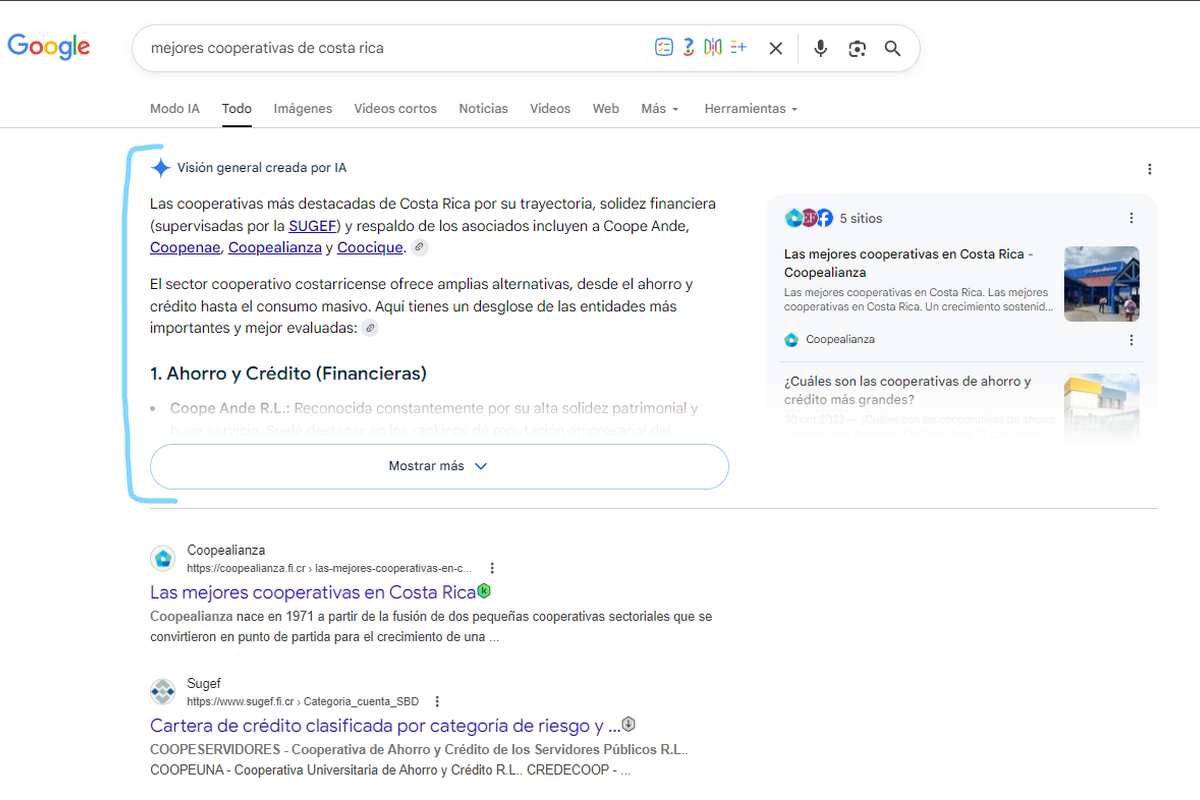
Task: Click the Google logo
Action: 49,46
